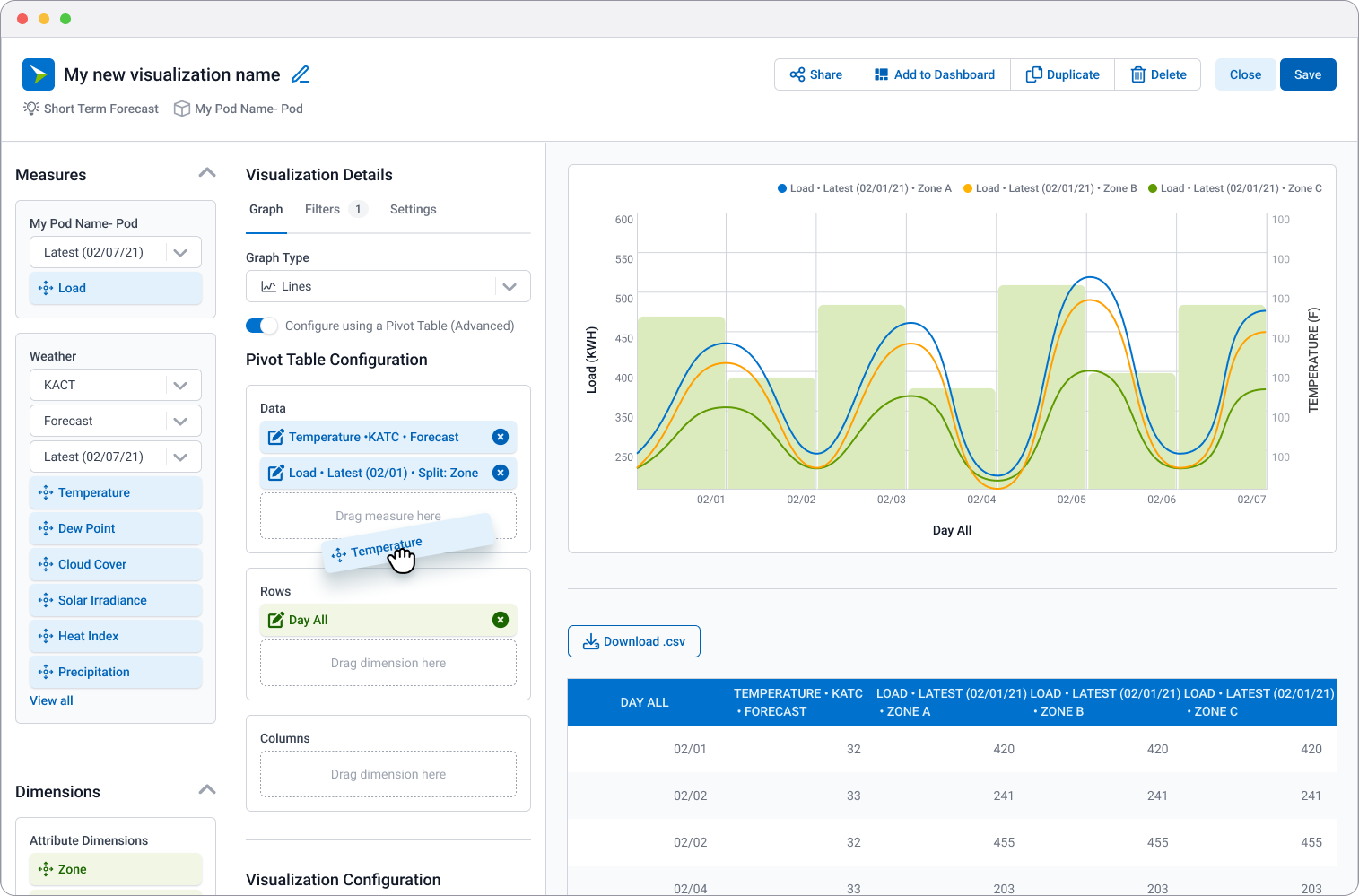Click drag handle icon on Solar Irradiance
Image resolution: width=1359 pixels, height=896 pixels.
tap(46, 600)
